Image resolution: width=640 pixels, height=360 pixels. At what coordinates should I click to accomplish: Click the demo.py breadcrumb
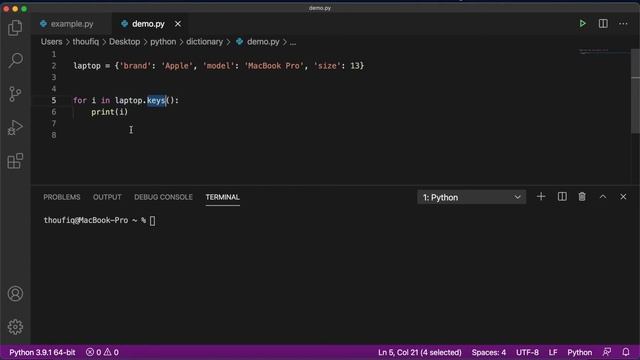click(258, 42)
